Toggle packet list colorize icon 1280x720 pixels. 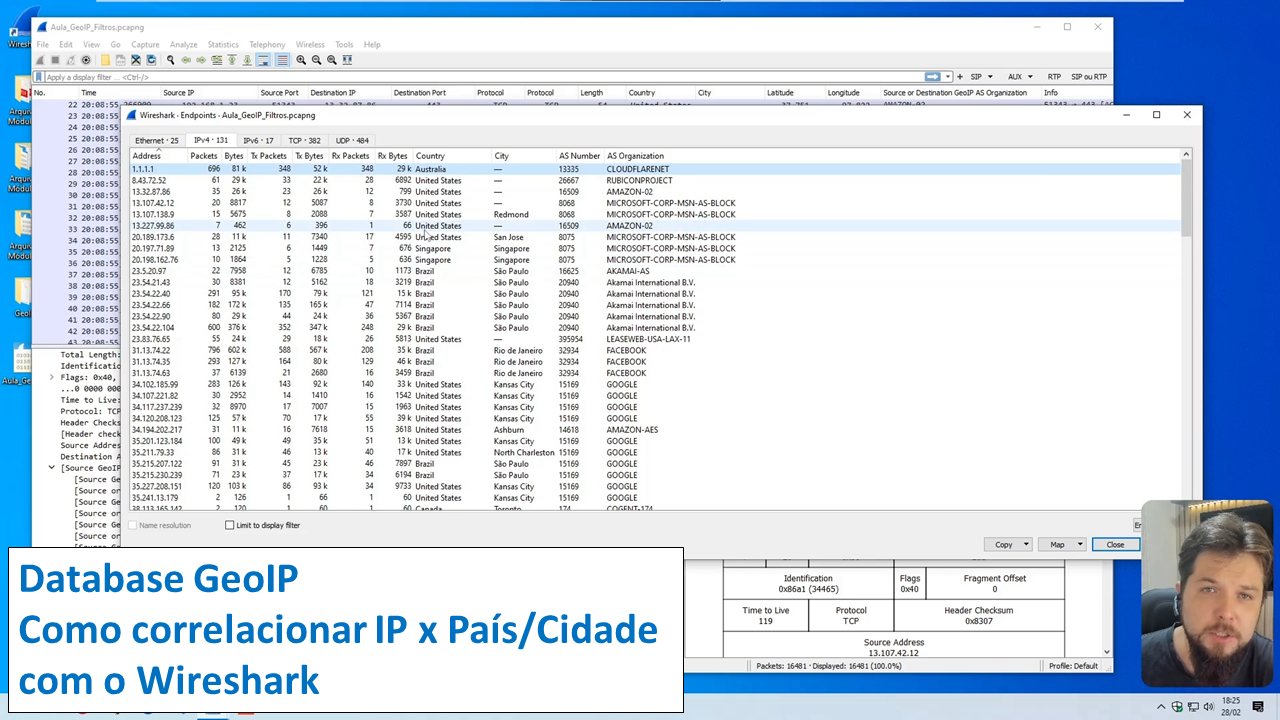[282, 60]
